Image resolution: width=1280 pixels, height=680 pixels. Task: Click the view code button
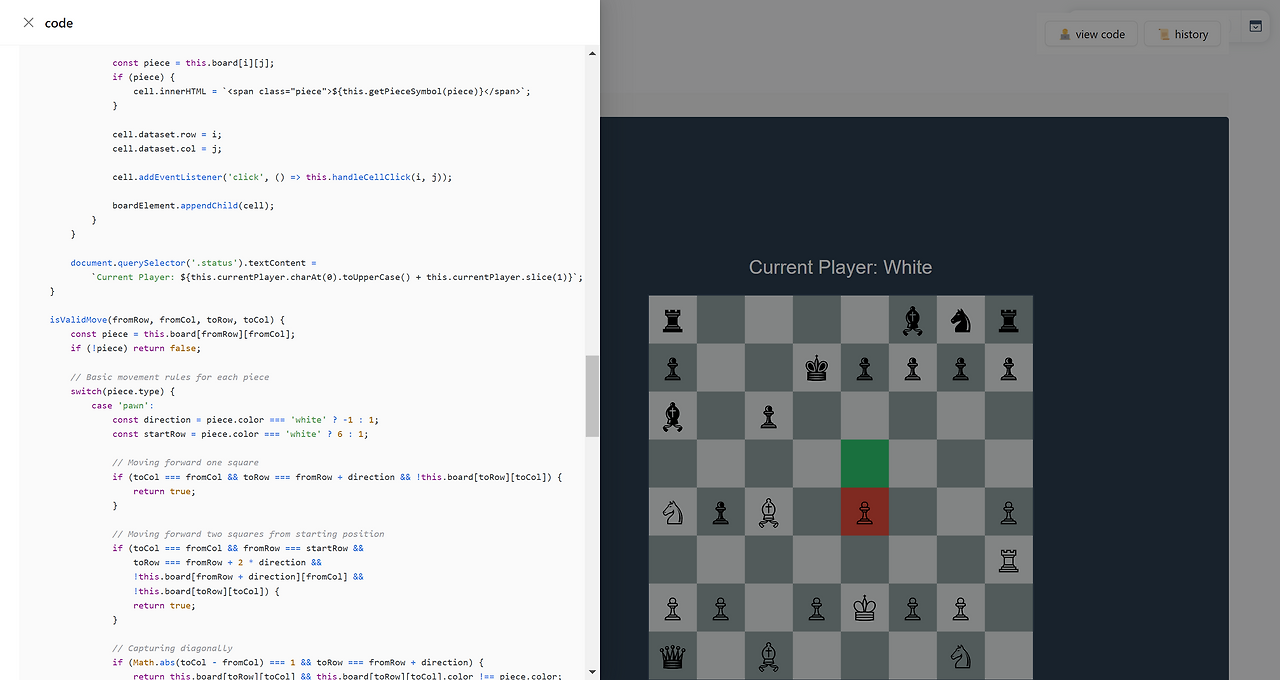pyautogui.click(x=1091, y=34)
